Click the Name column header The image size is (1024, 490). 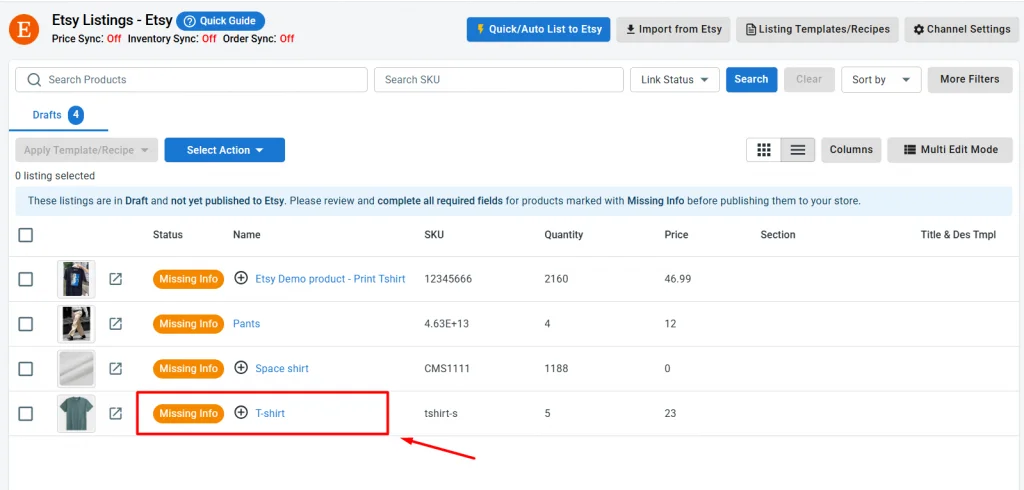247,235
